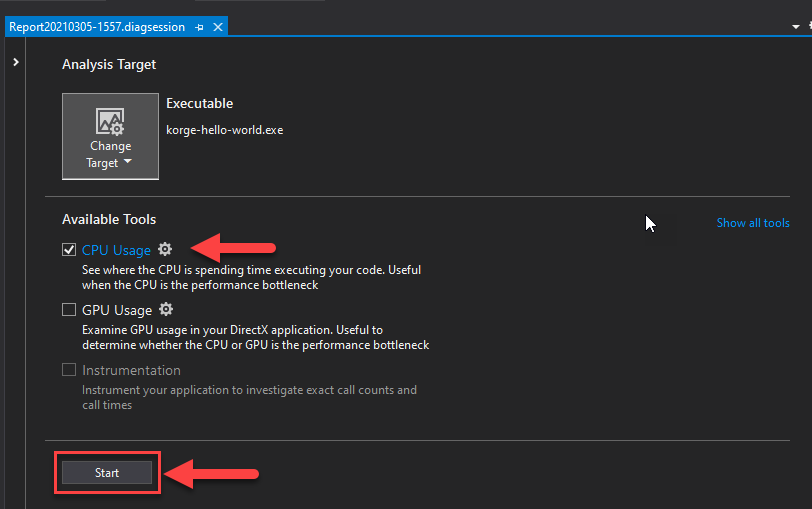This screenshot has height=509, width=812.
Task: Tick the Instrumentation checkbox
Action: 69,370
